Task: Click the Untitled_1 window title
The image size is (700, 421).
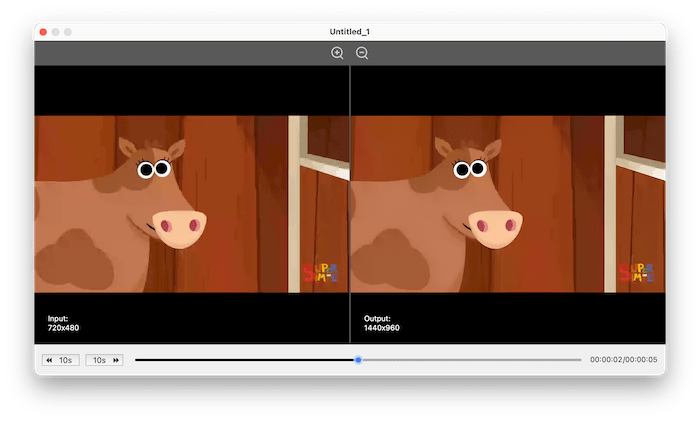Action: click(350, 32)
